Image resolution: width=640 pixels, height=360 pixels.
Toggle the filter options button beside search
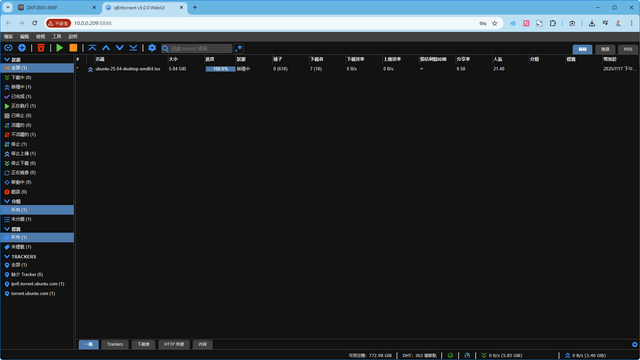point(239,48)
